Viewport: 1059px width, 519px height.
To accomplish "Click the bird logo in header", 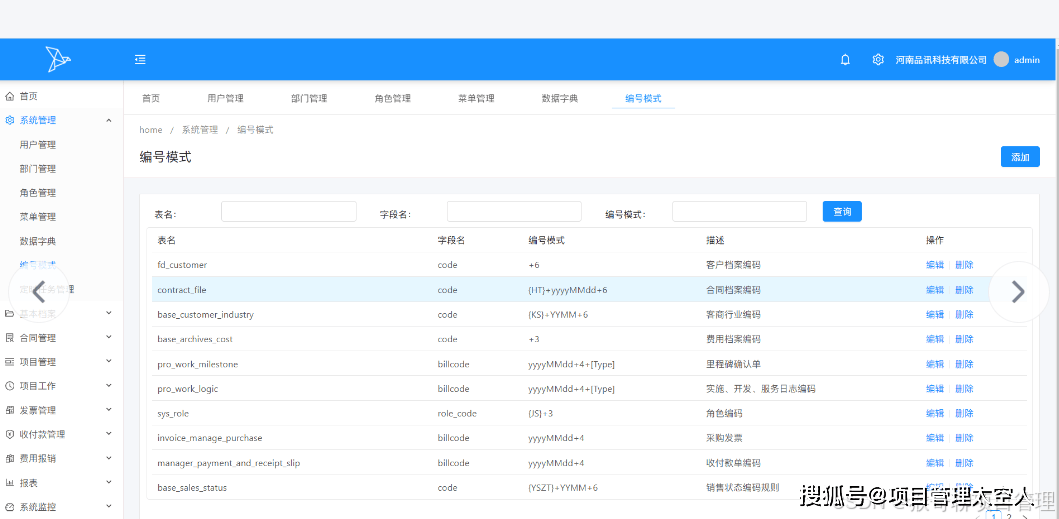I will click(x=58, y=59).
